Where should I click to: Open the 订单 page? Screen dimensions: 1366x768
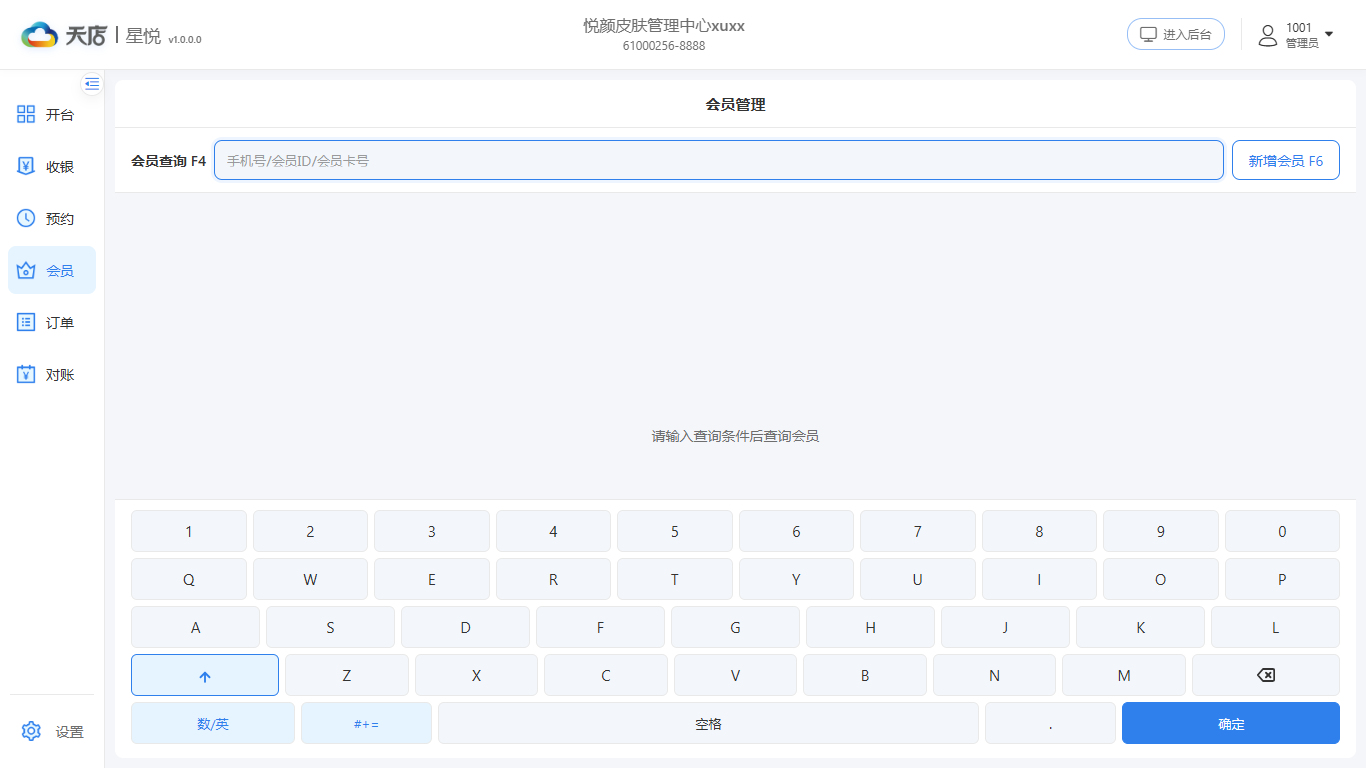click(52, 323)
